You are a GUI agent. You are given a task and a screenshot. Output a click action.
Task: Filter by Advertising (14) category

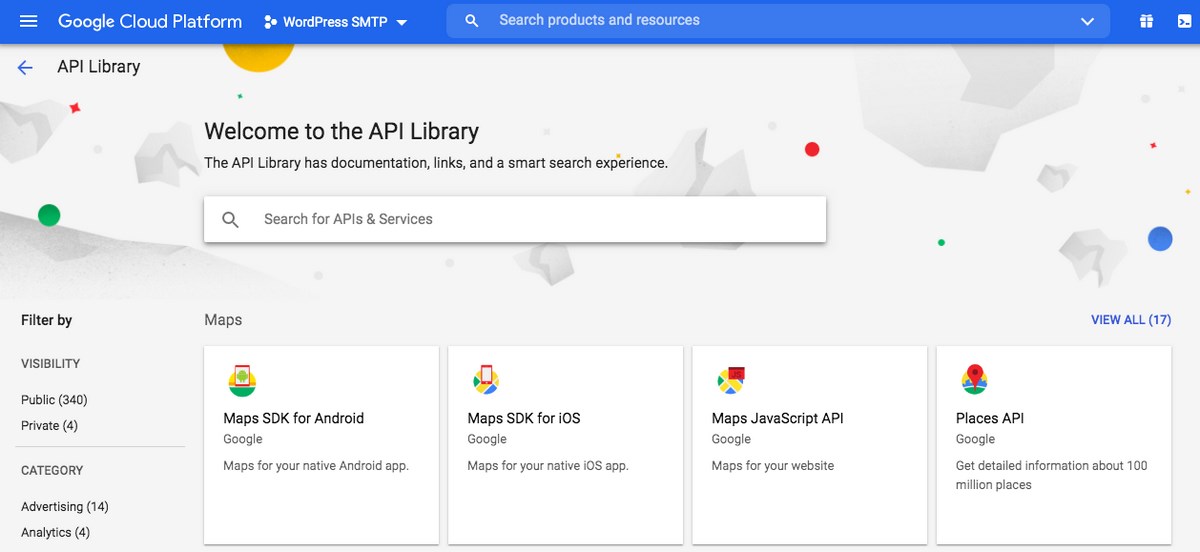(65, 507)
